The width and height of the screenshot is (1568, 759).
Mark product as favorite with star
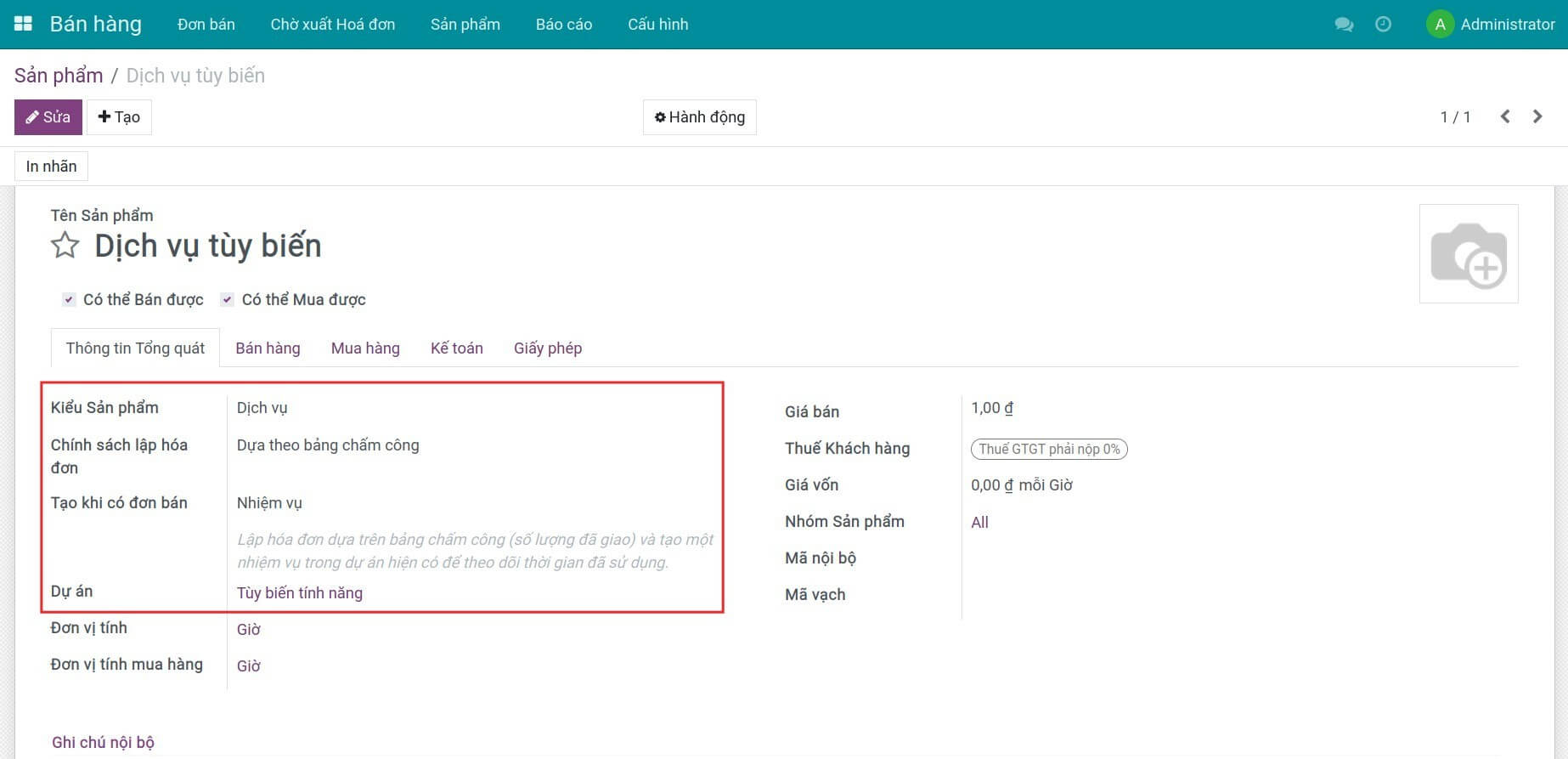65,246
